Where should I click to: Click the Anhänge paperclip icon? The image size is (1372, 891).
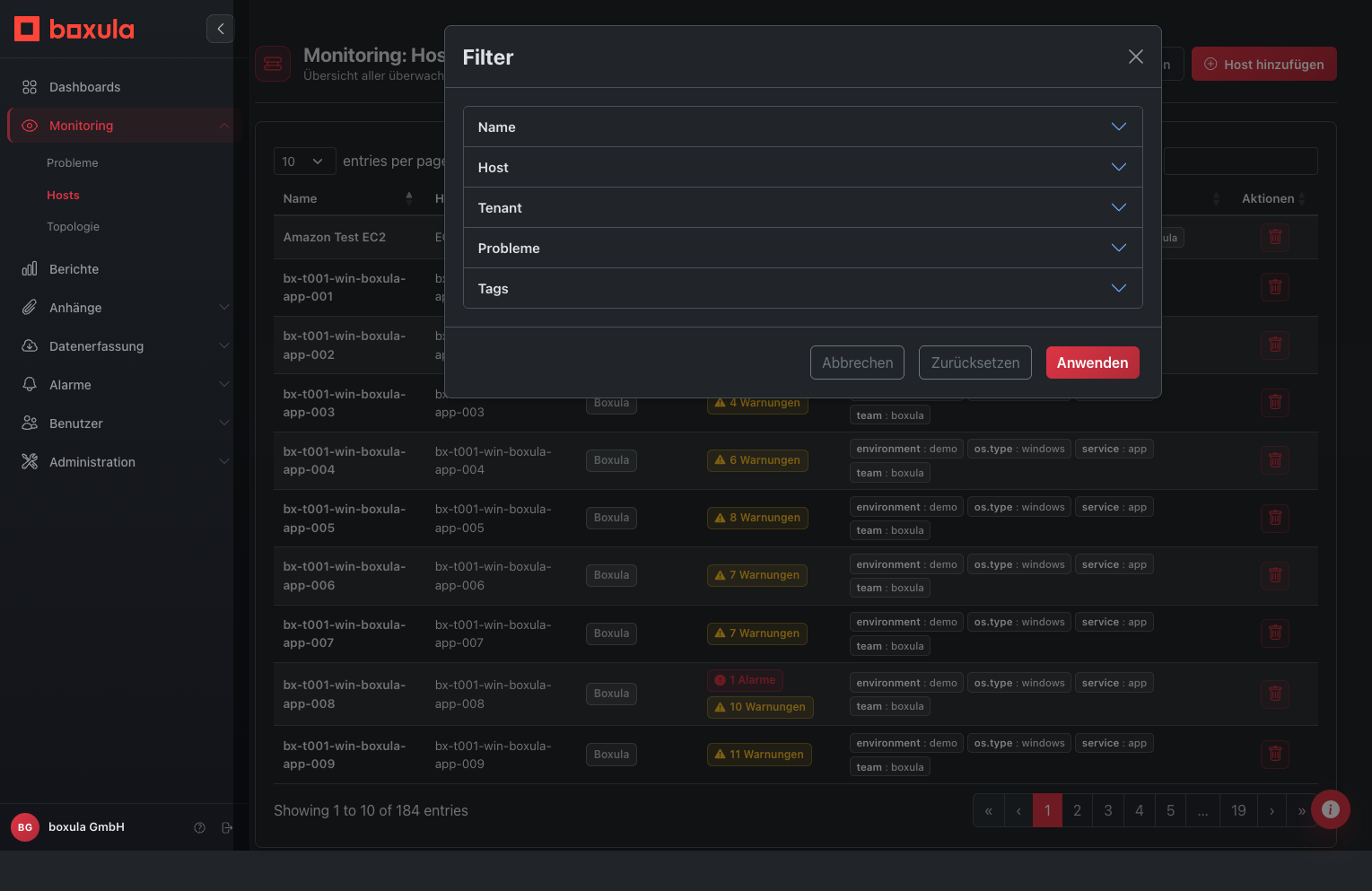click(30, 308)
